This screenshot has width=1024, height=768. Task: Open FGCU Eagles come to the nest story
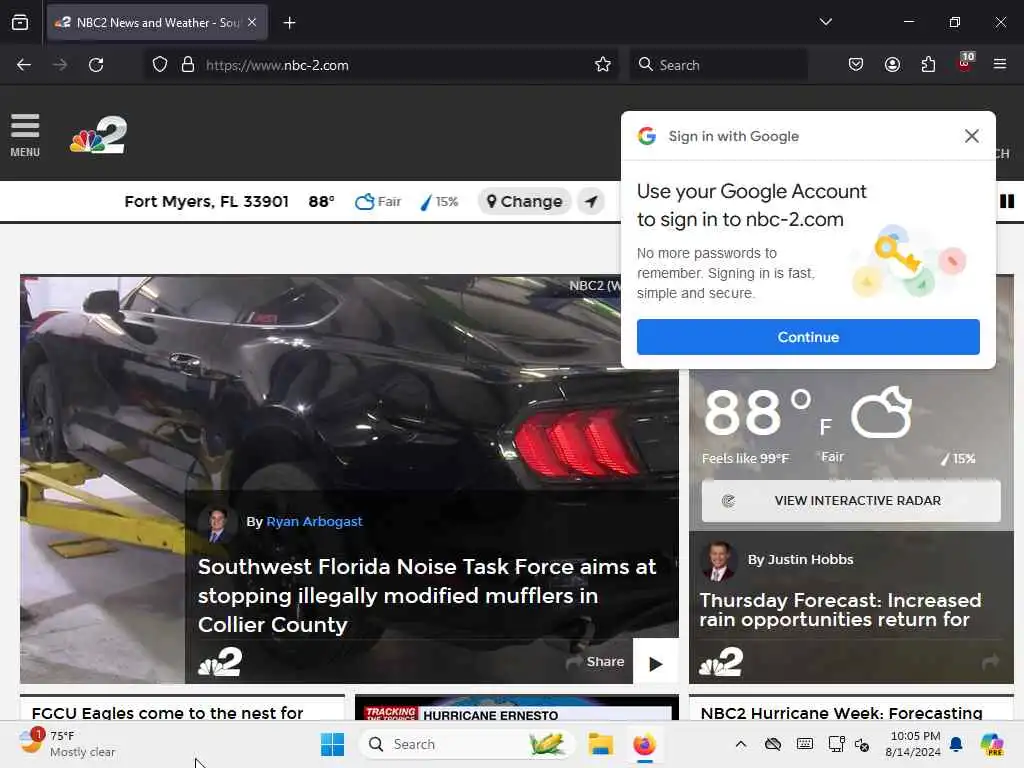(167, 713)
